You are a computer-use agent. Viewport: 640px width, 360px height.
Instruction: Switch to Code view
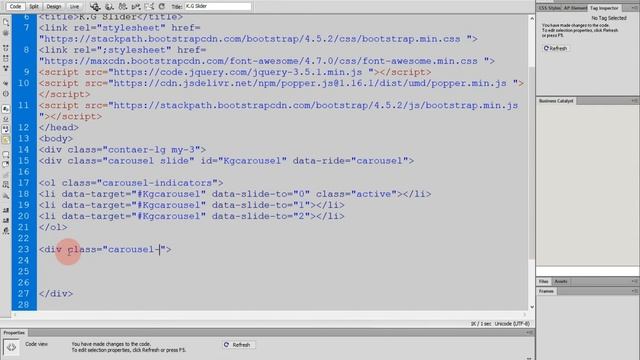pyautogui.click(x=16, y=7)
